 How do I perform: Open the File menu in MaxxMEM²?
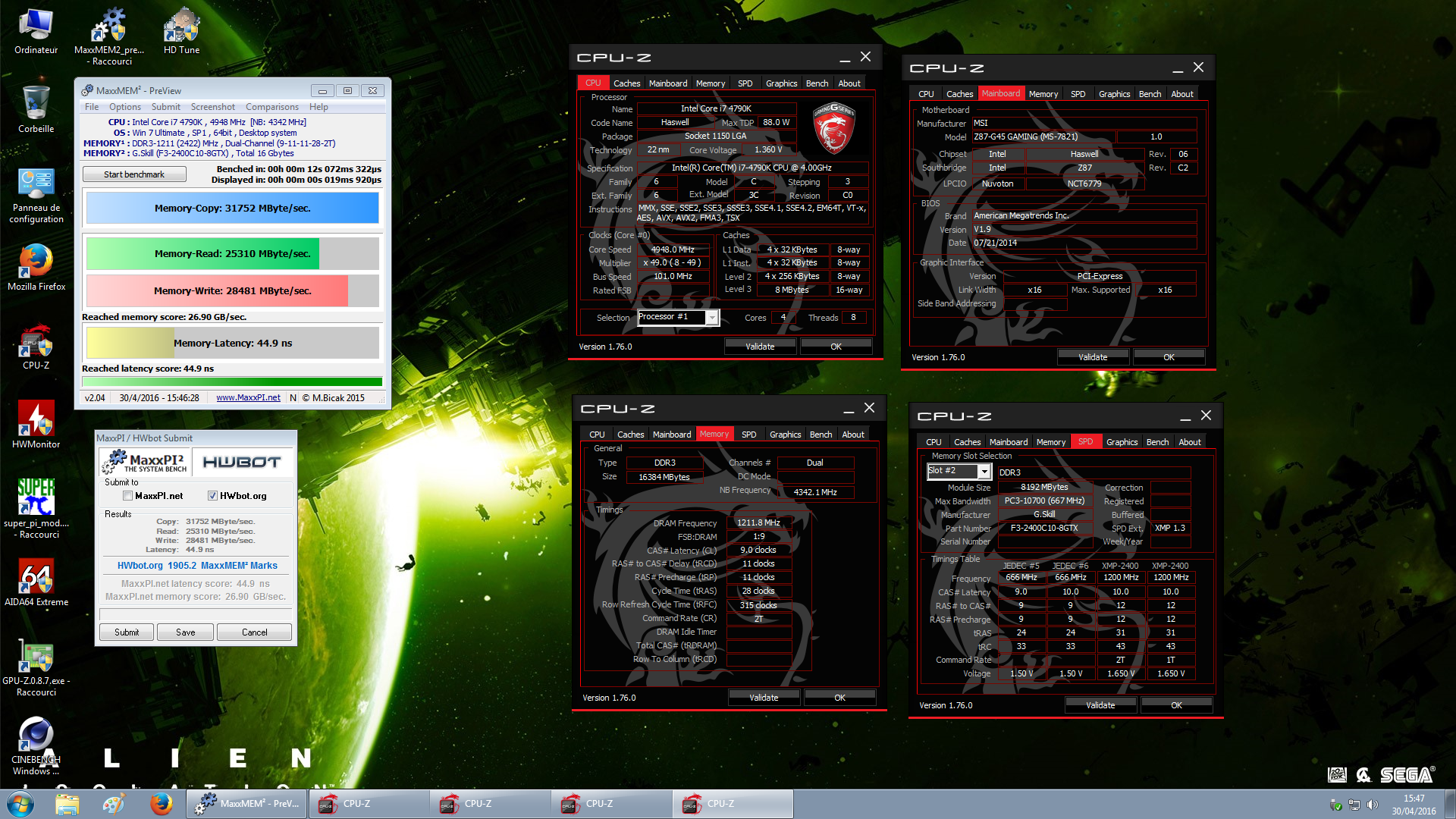pyautogui.click(x=92, y=107)
